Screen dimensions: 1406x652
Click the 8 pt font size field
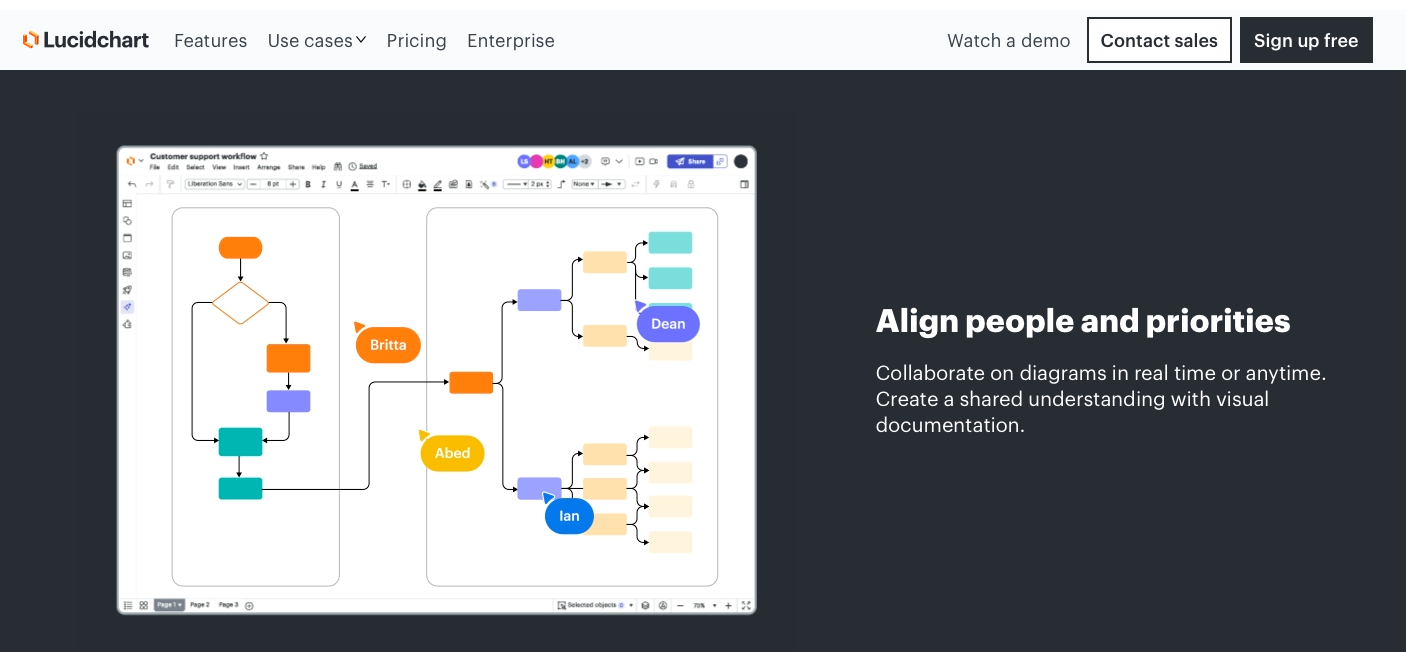tap(273, 184)
